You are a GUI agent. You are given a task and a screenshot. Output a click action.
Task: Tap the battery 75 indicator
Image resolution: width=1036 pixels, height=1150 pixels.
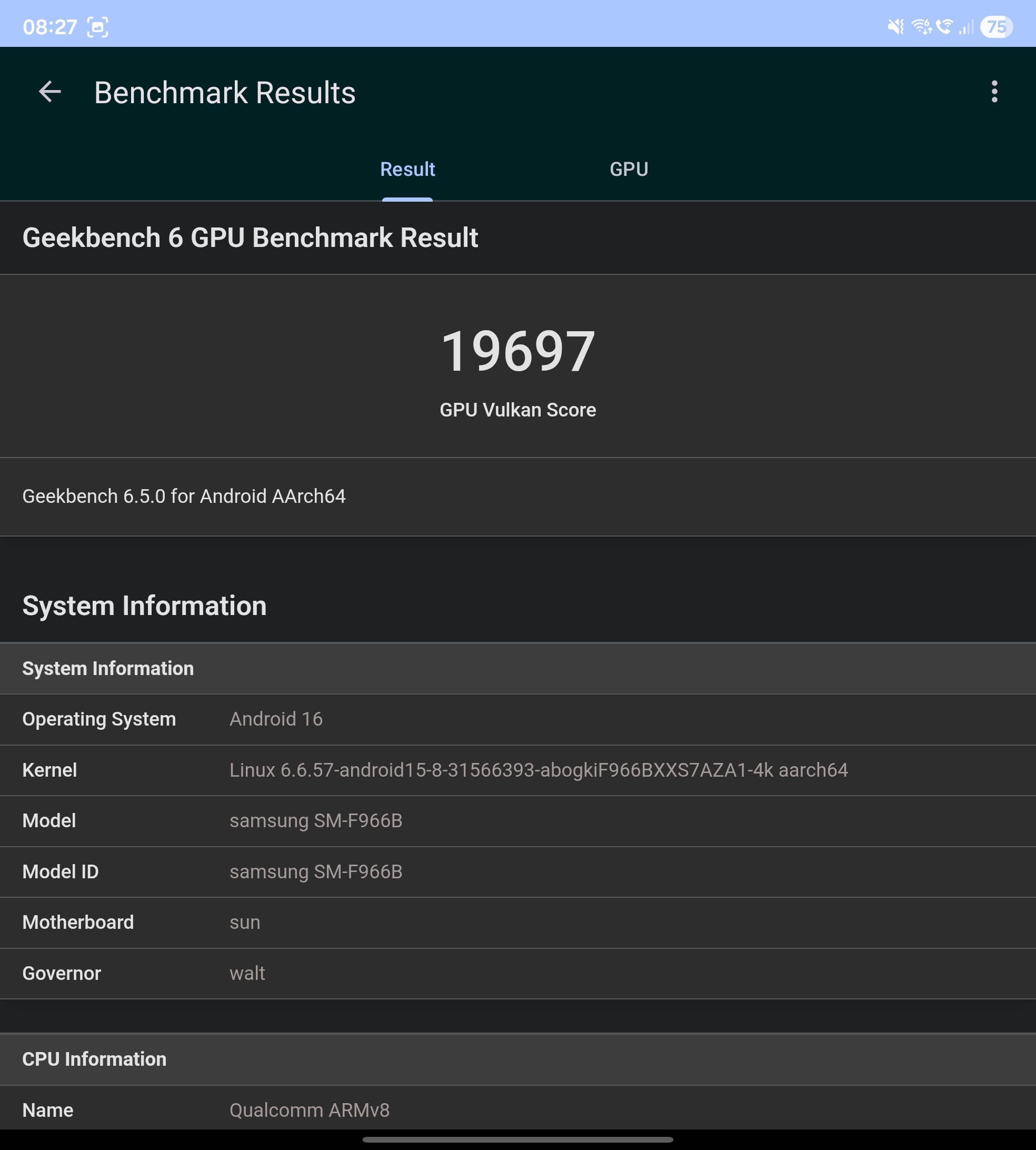coord(995,27)
